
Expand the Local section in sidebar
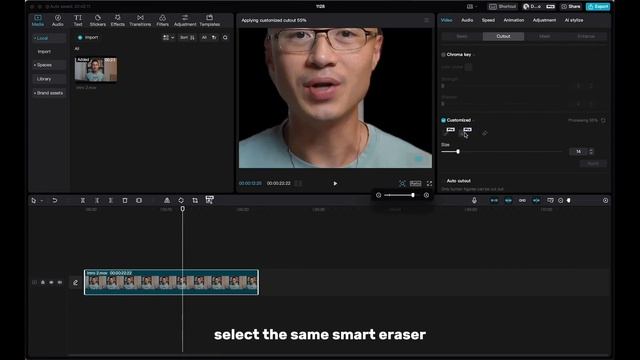coord(49,38)
